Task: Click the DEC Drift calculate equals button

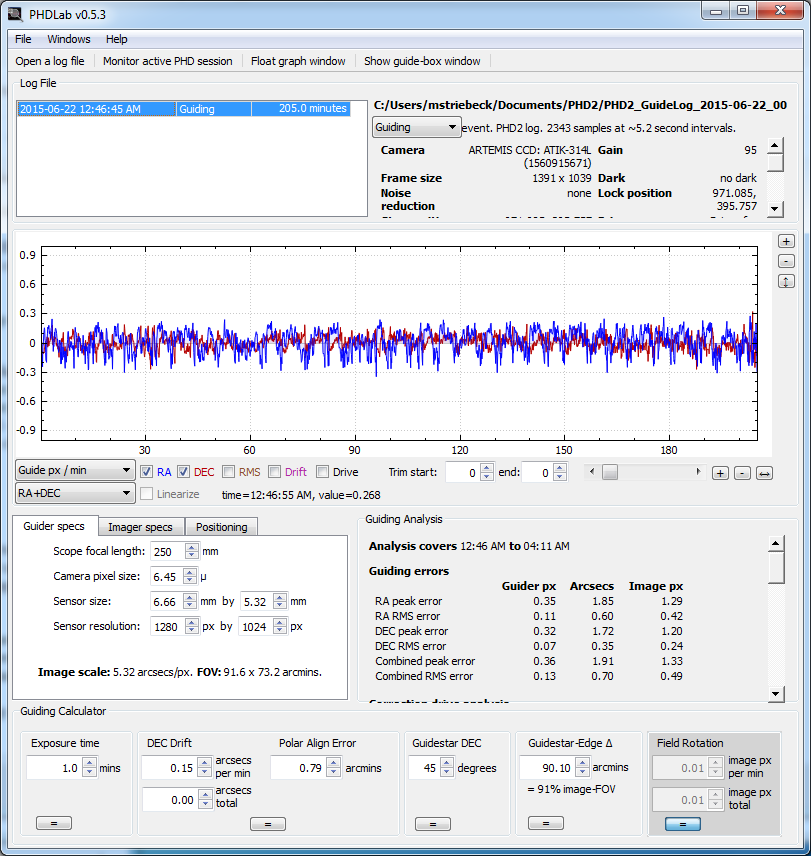Action: click(268, 824)
